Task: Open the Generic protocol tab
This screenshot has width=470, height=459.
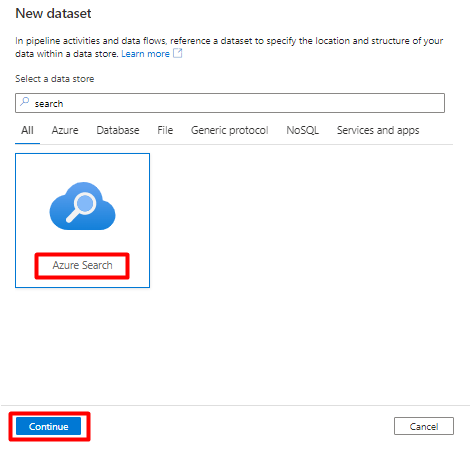Action: click(229, 130)
